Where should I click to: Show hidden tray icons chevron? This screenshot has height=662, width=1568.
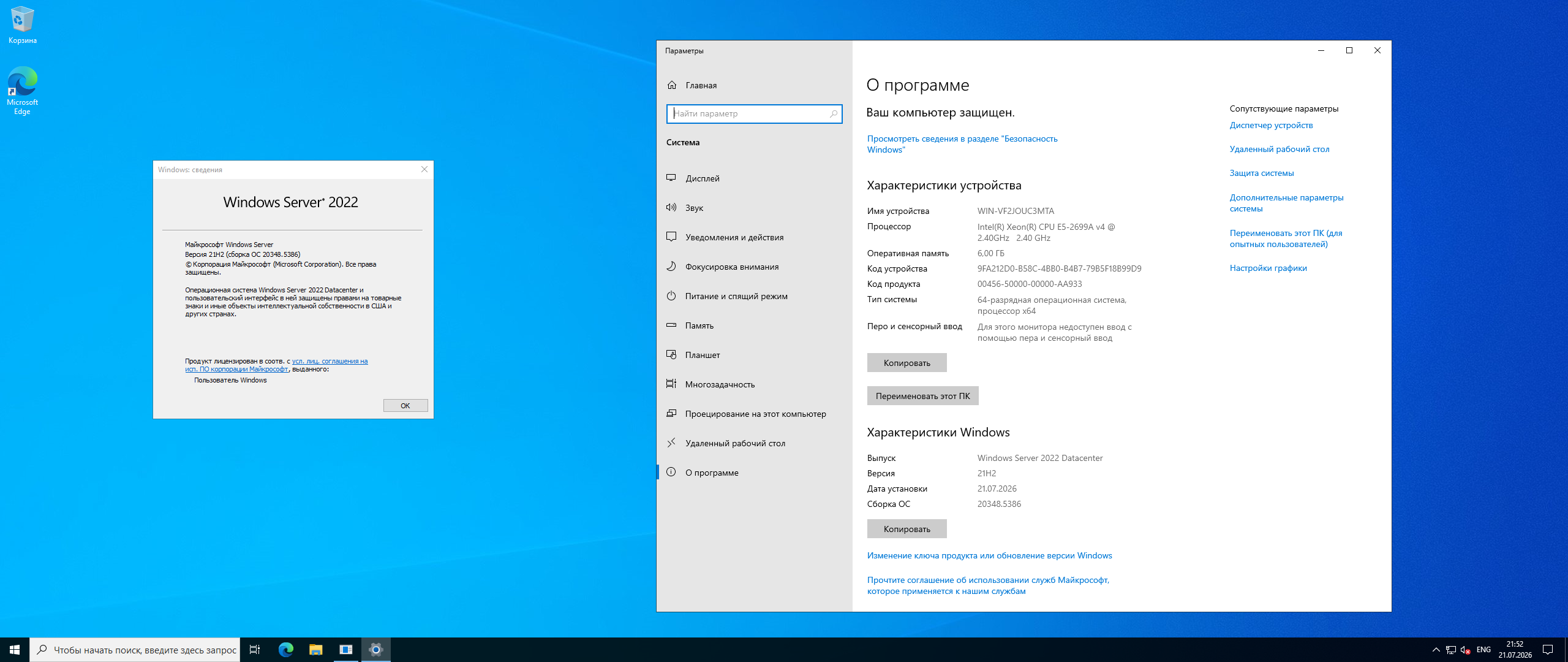1436,650
